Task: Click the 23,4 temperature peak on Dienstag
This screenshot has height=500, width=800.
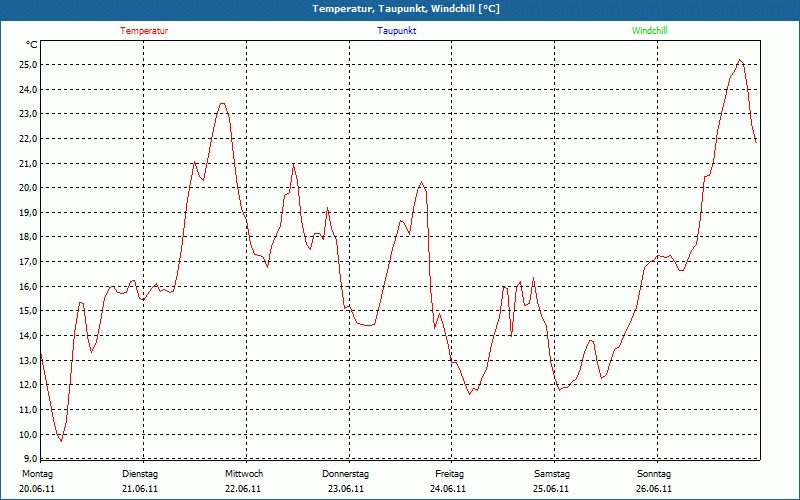Action: pyautogui.click(x=222, y=104)
